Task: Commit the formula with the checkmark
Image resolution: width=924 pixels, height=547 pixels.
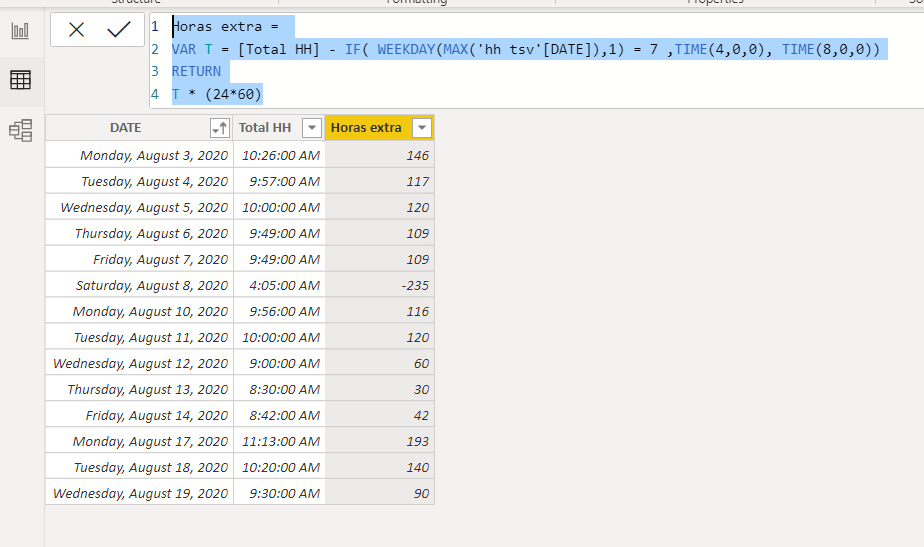Action: coord(118,29)
